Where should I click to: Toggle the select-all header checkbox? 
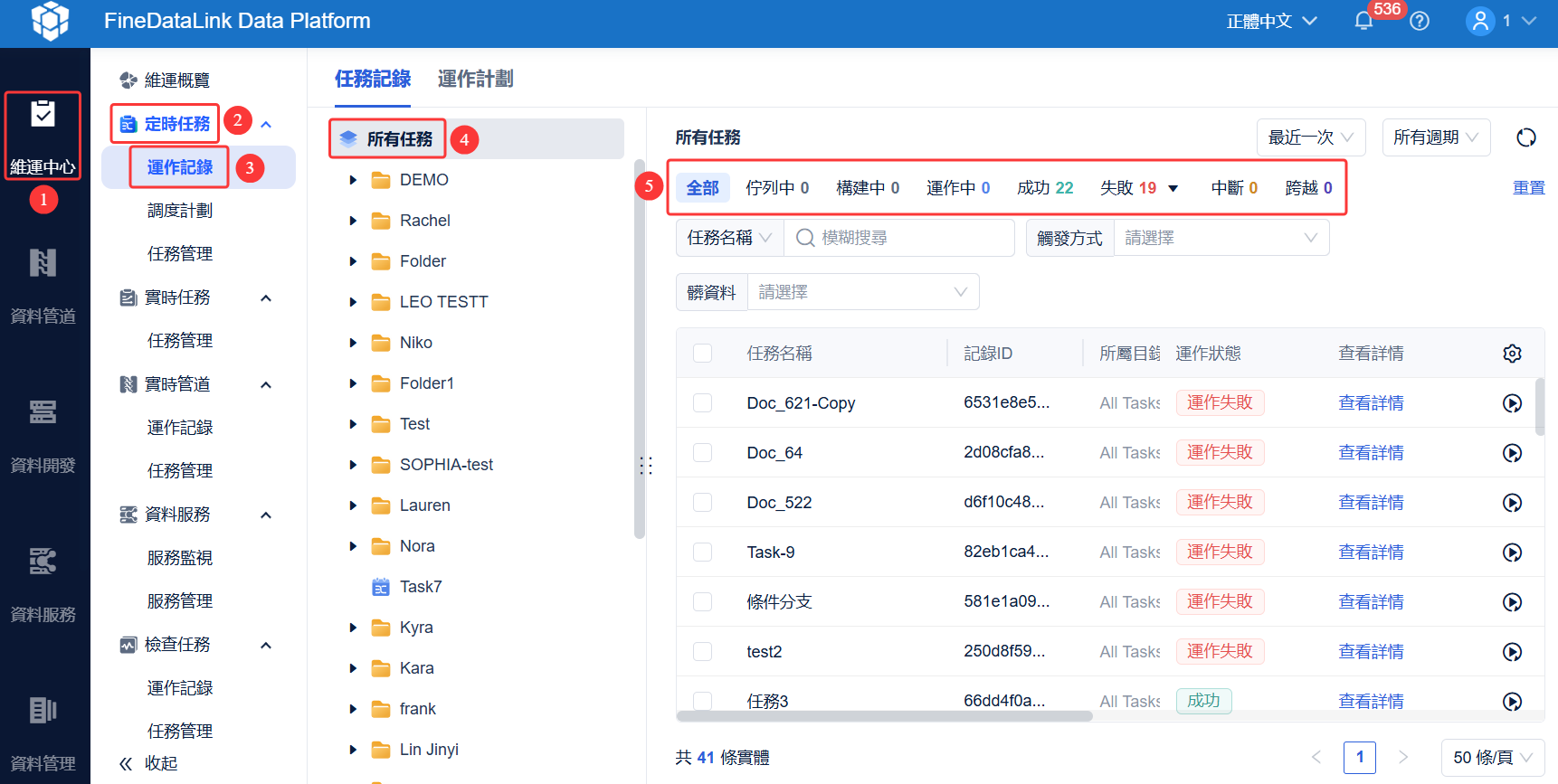click(702, 353)
